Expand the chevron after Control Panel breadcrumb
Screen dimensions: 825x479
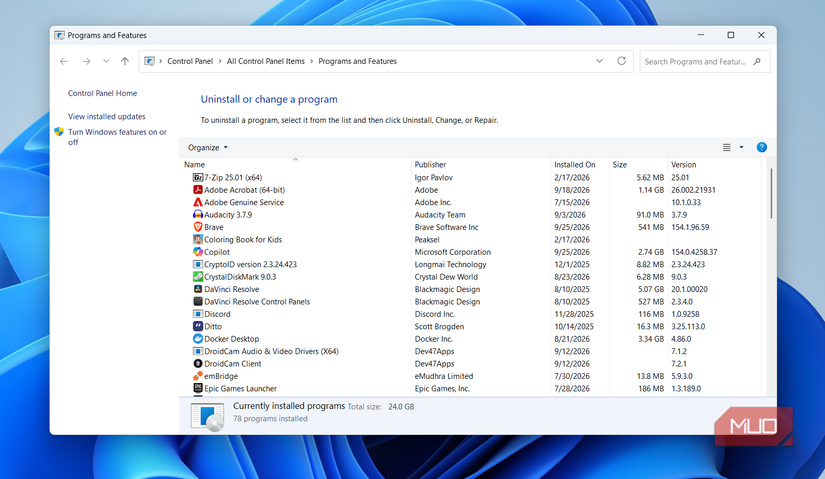click(220, 62)
